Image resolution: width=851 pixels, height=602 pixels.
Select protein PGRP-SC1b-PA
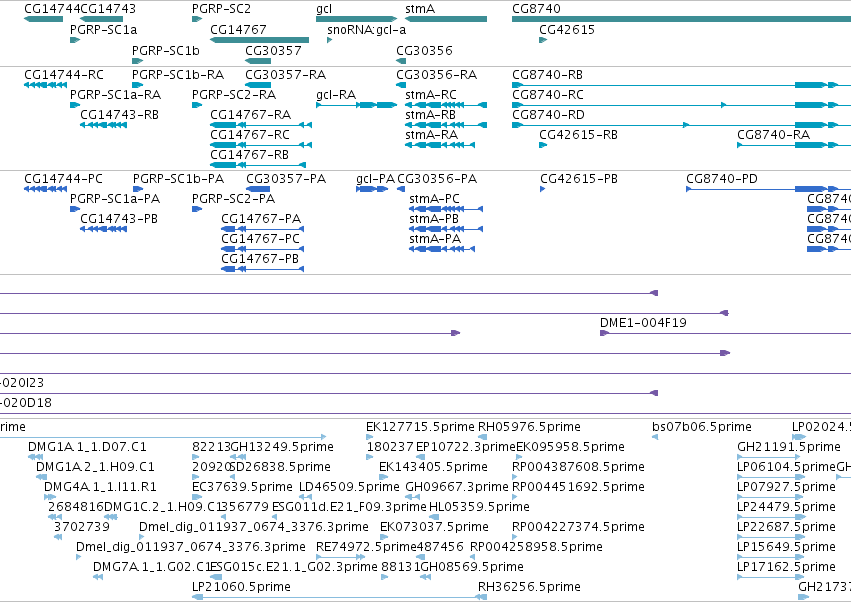(138, 189)
